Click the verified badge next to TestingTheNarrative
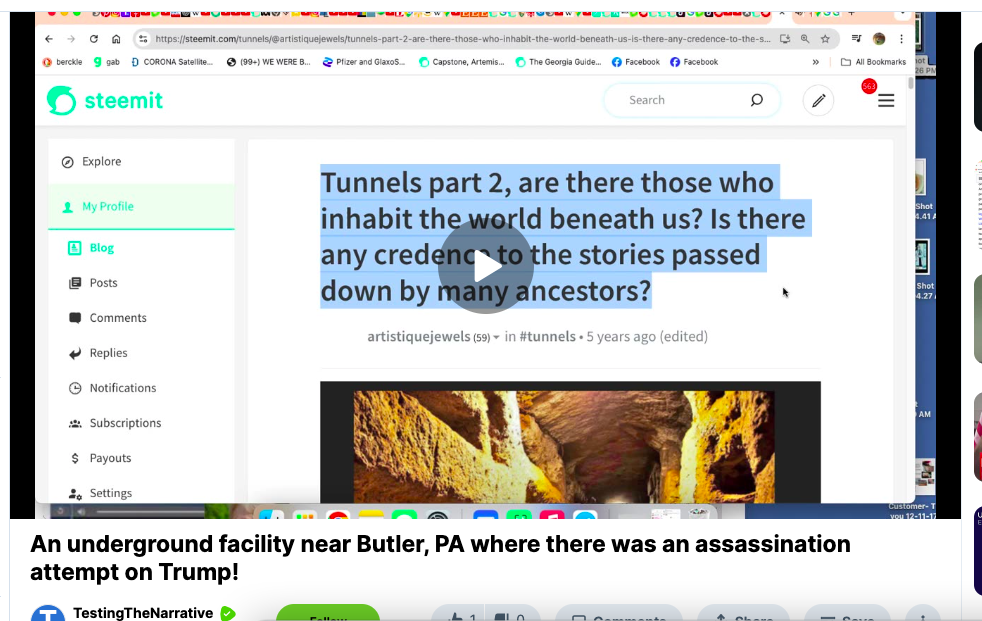The image size is (982, 621). [228, 613]
